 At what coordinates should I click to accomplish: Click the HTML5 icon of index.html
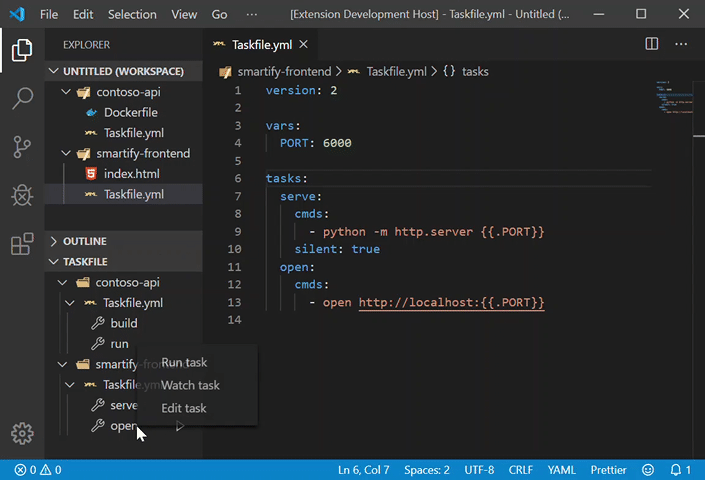tap(91, 173)
